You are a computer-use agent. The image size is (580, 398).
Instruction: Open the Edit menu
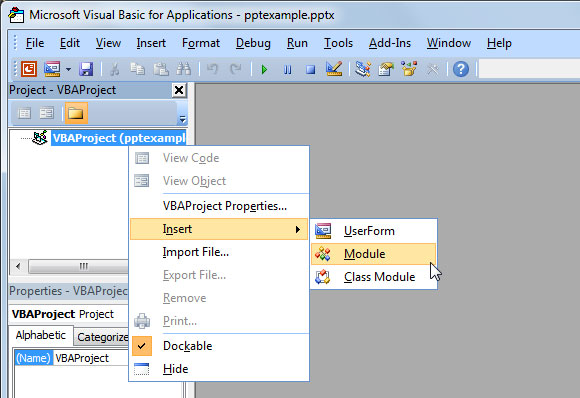(70, 43)
